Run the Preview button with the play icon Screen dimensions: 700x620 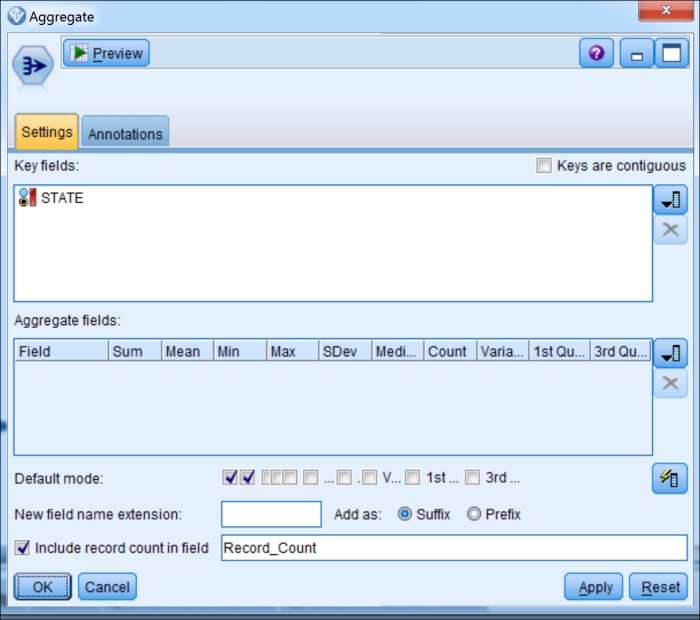pyautogui.click(x=106, y=53)
